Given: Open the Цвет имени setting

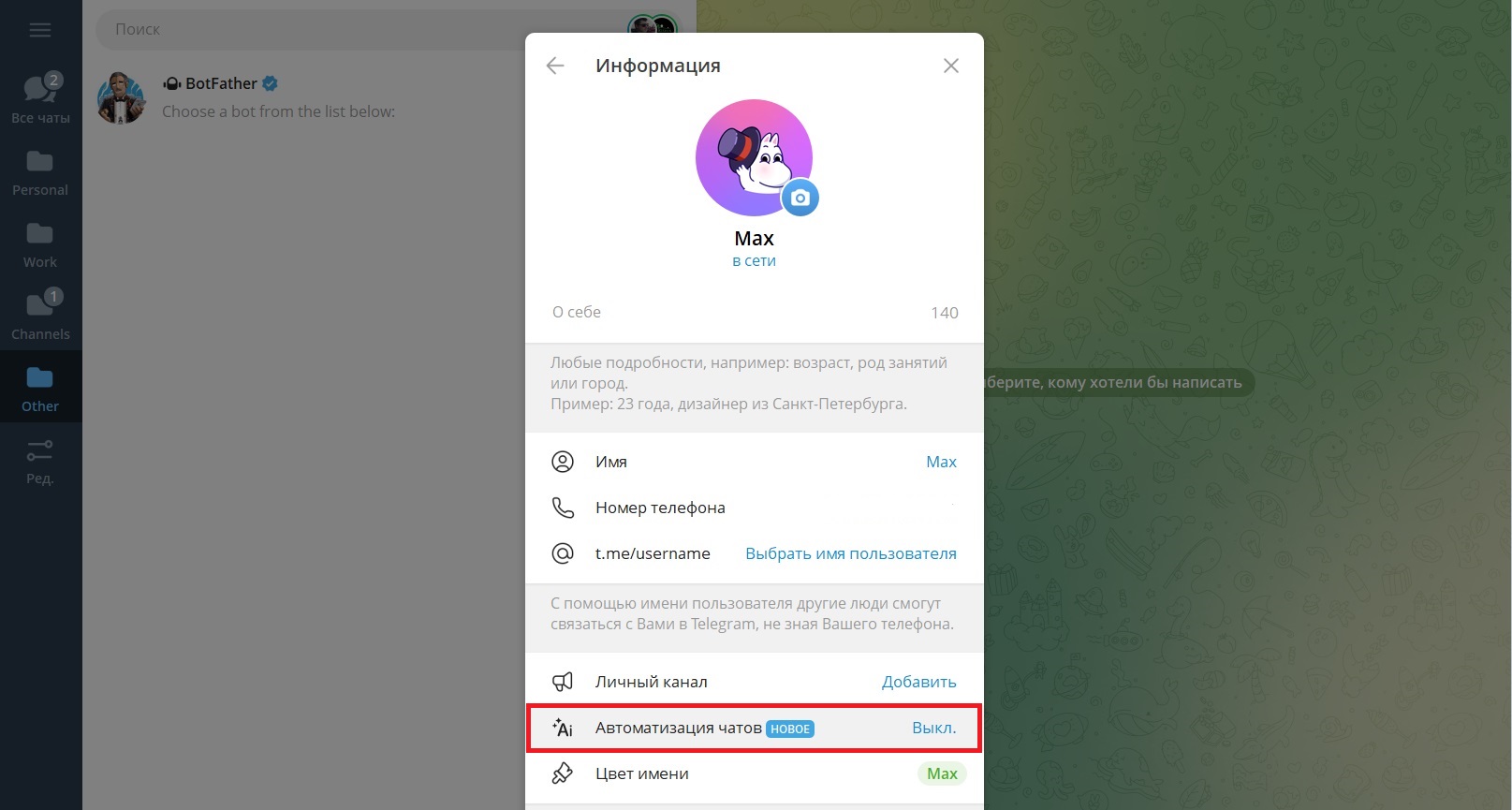Looking at the screenshot, I should pos(754,773).
